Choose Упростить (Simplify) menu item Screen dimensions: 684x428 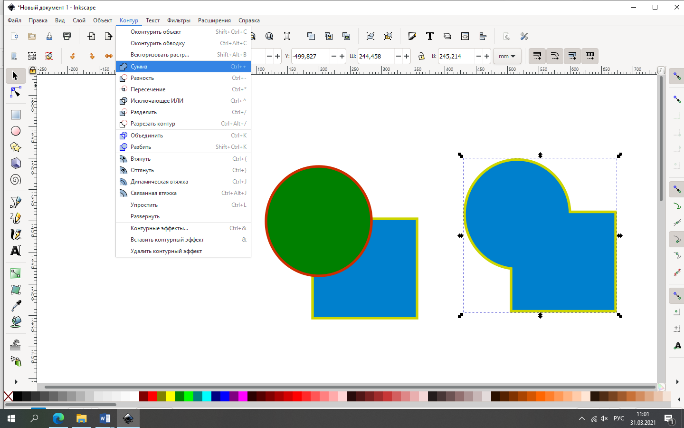tap(183, 205)
